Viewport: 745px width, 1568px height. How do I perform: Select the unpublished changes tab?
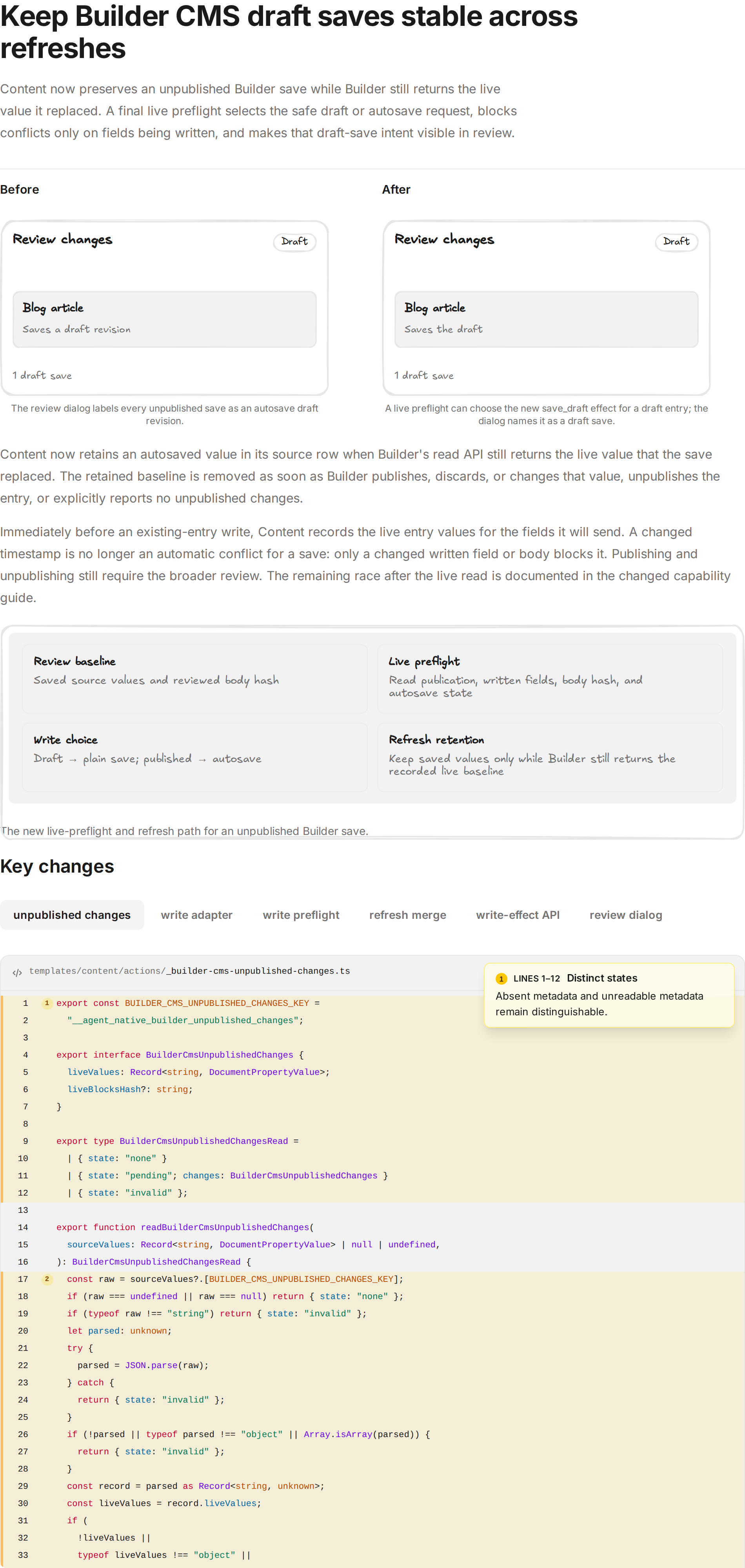(x=72, y=914)
